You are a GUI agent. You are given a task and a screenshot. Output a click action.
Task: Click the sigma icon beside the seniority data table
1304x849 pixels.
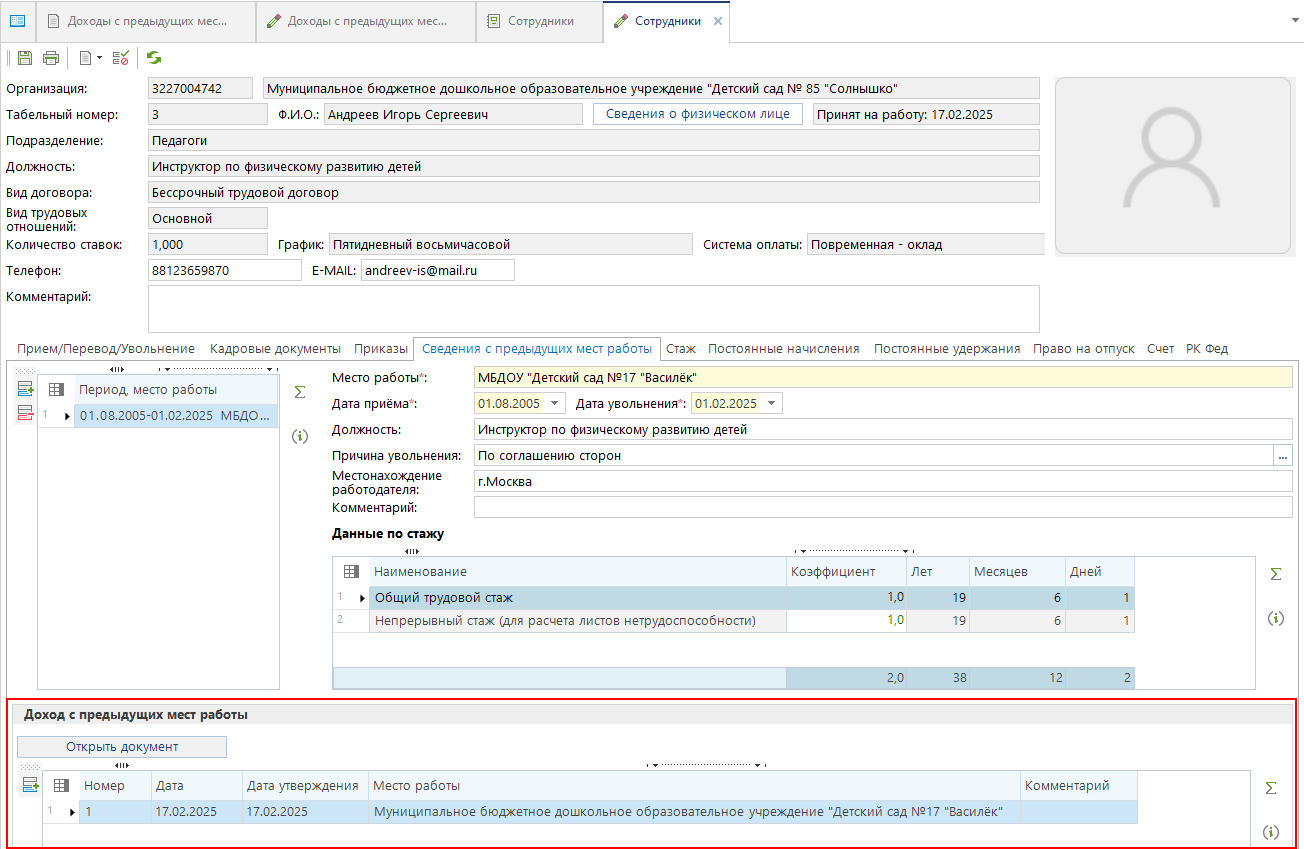pyautogui.click(x=1275, y=574)
